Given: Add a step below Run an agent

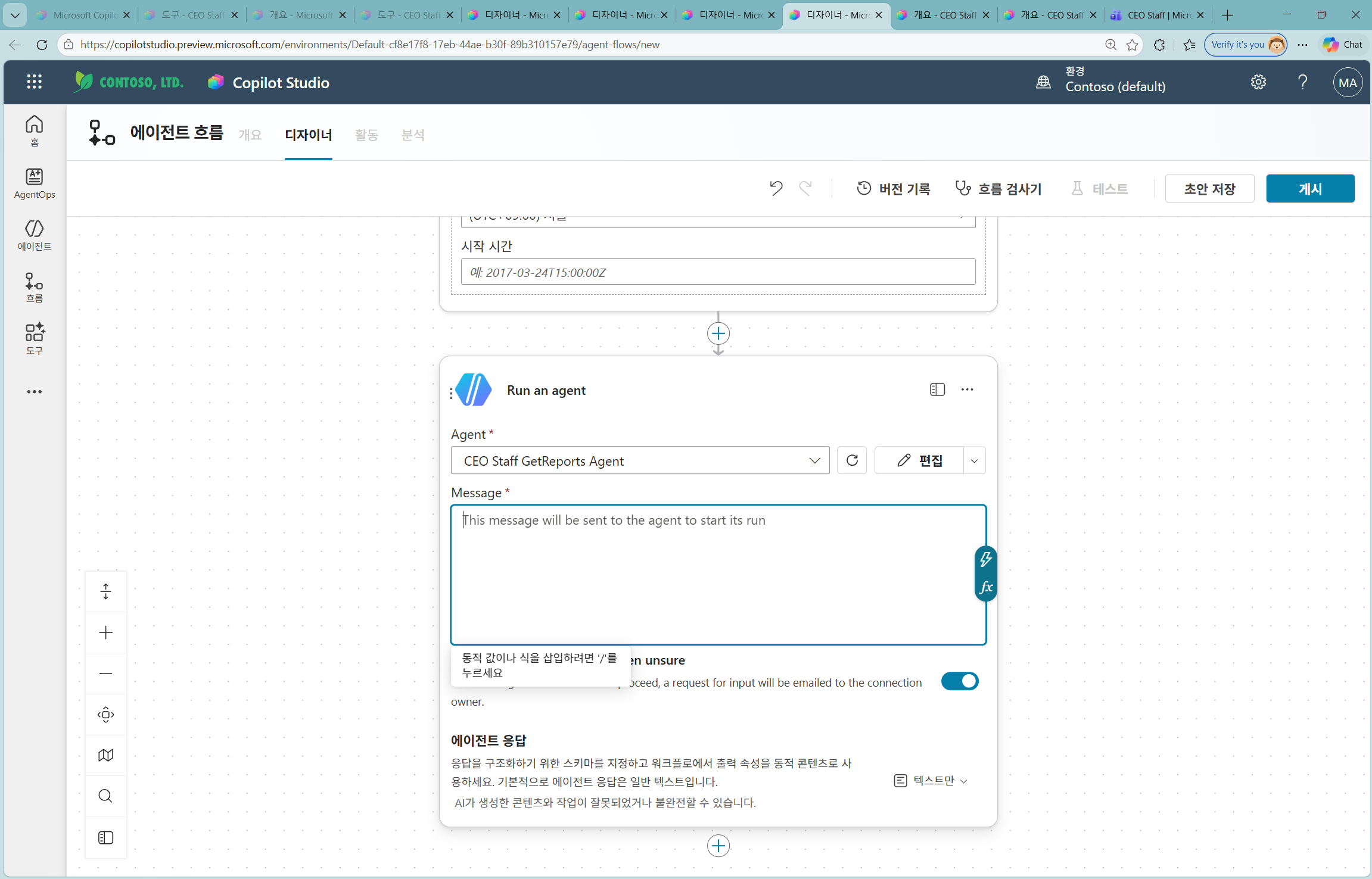Looking at the screenshot, I should click(x=718, y=846).
